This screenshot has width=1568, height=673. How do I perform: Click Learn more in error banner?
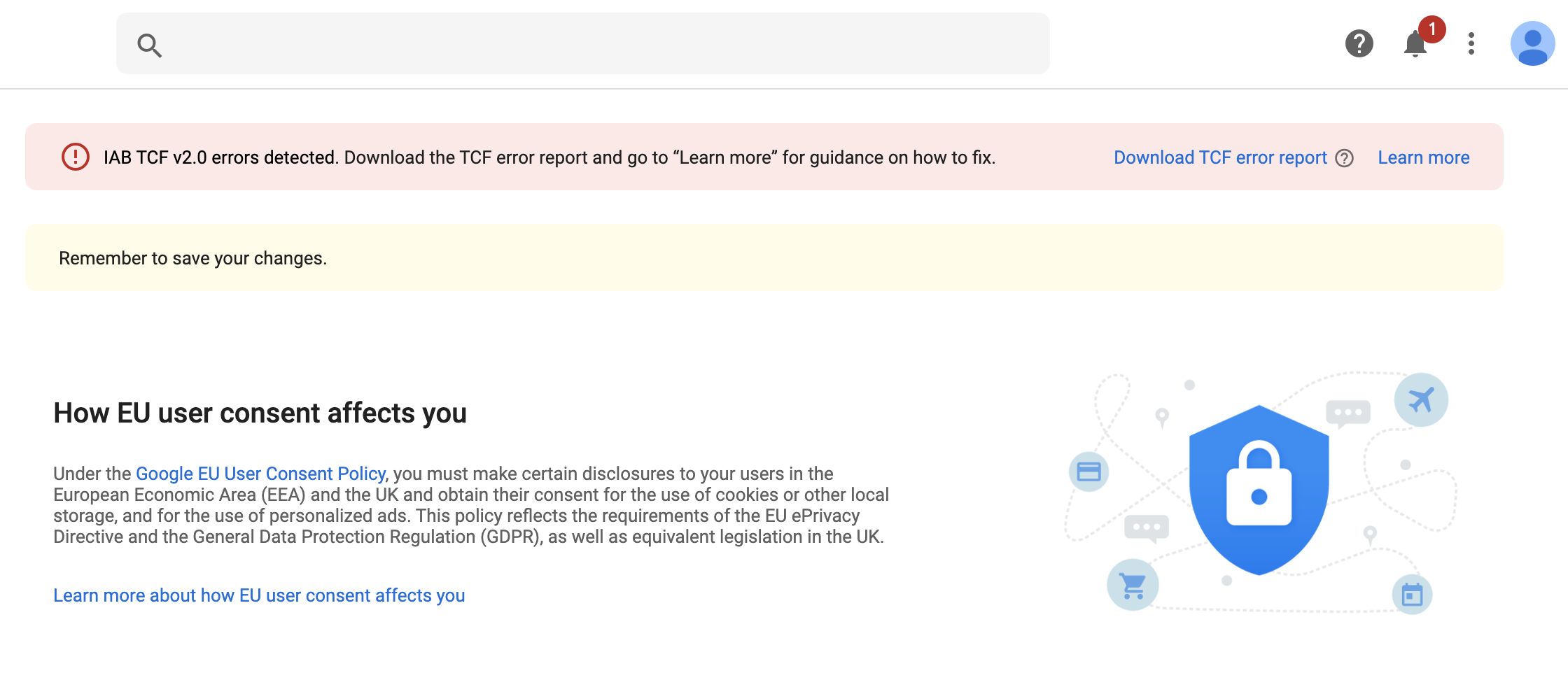point(1423,157)
